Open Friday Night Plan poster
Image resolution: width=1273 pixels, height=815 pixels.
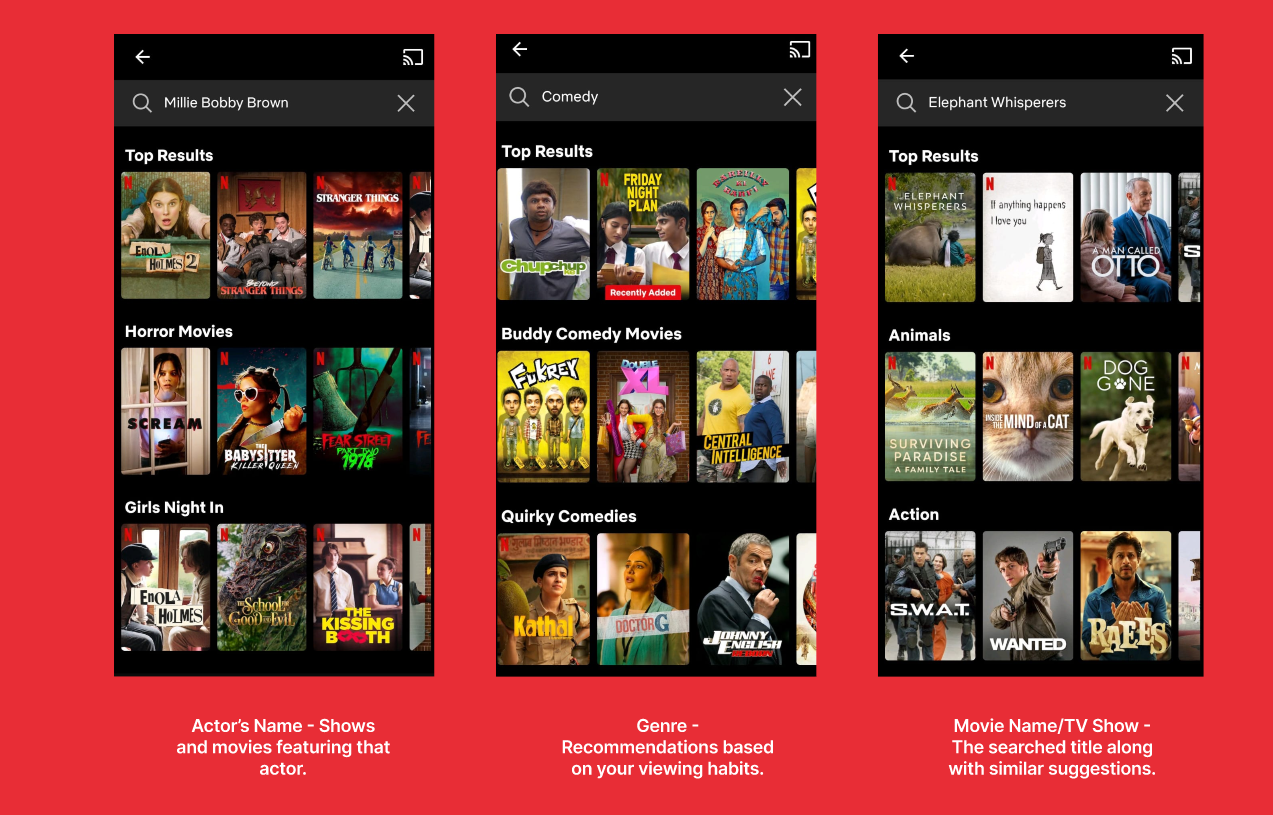point(643,234)
